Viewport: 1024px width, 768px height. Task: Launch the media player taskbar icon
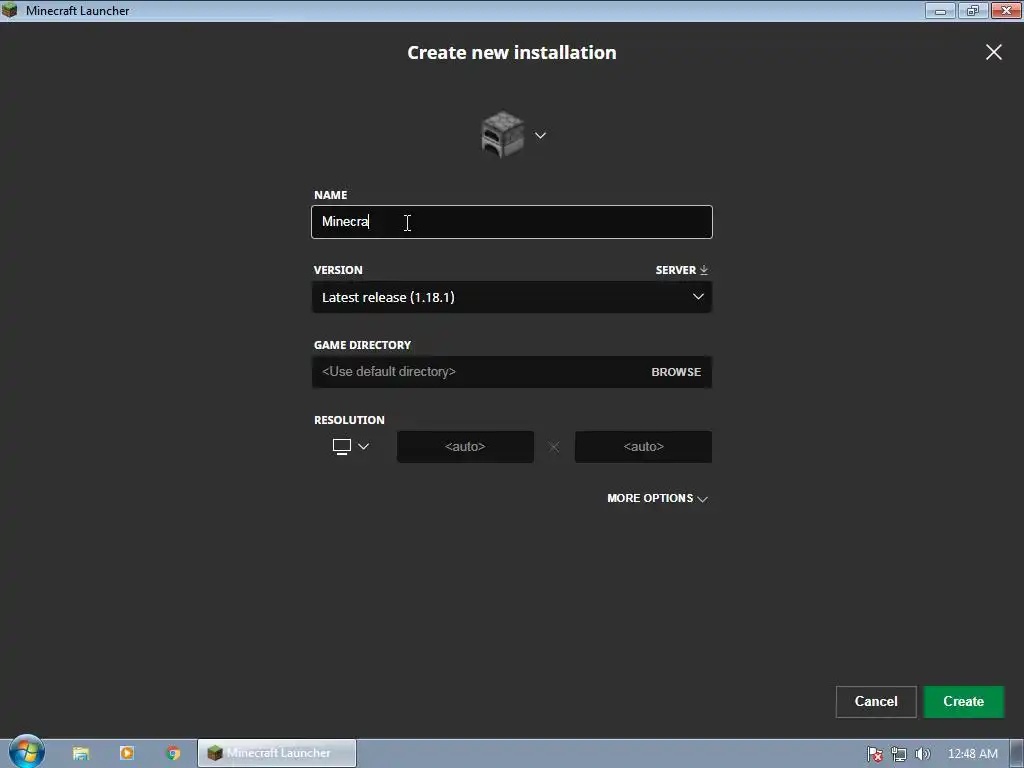[x=127, y=753]
